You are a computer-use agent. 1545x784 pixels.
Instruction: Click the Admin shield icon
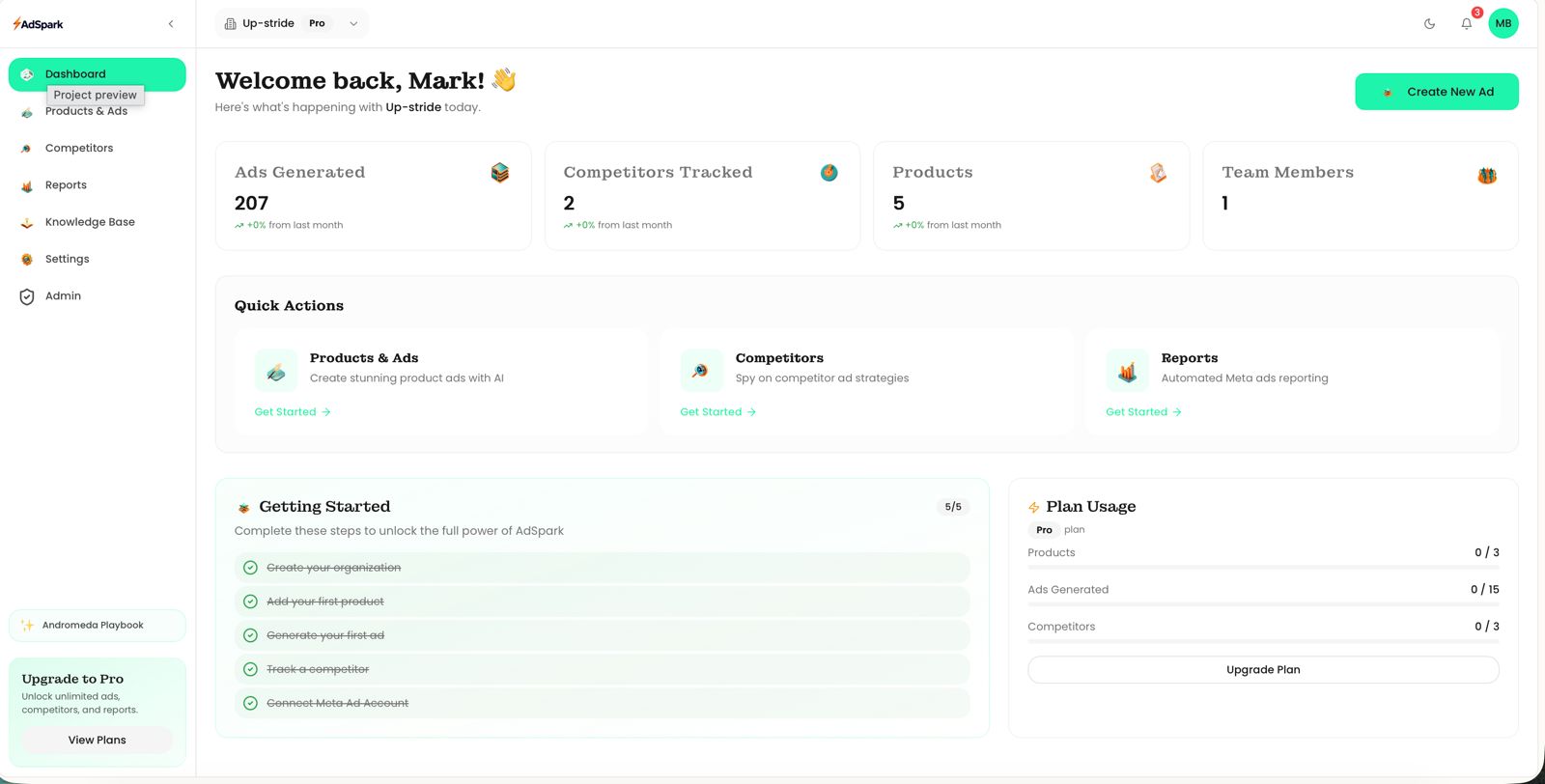pyautogui.click(x=27, y=296)
